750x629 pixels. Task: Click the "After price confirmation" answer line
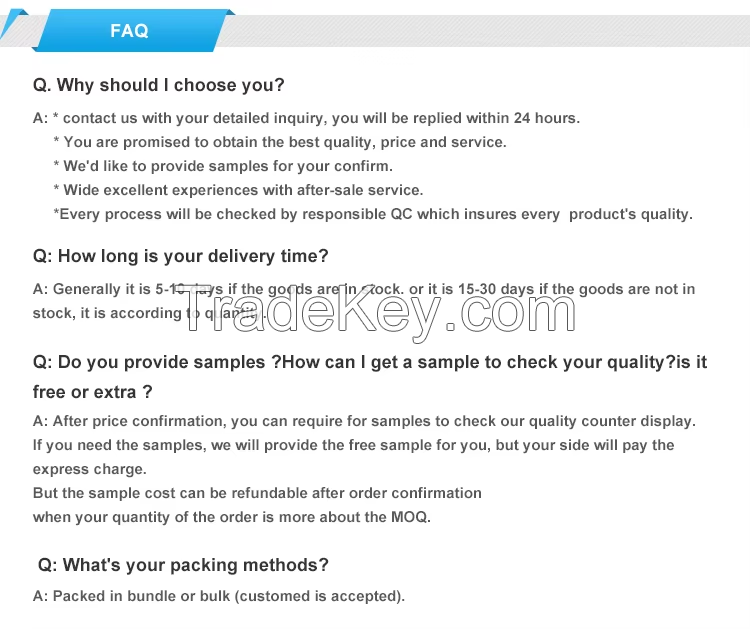click(364, 421)
